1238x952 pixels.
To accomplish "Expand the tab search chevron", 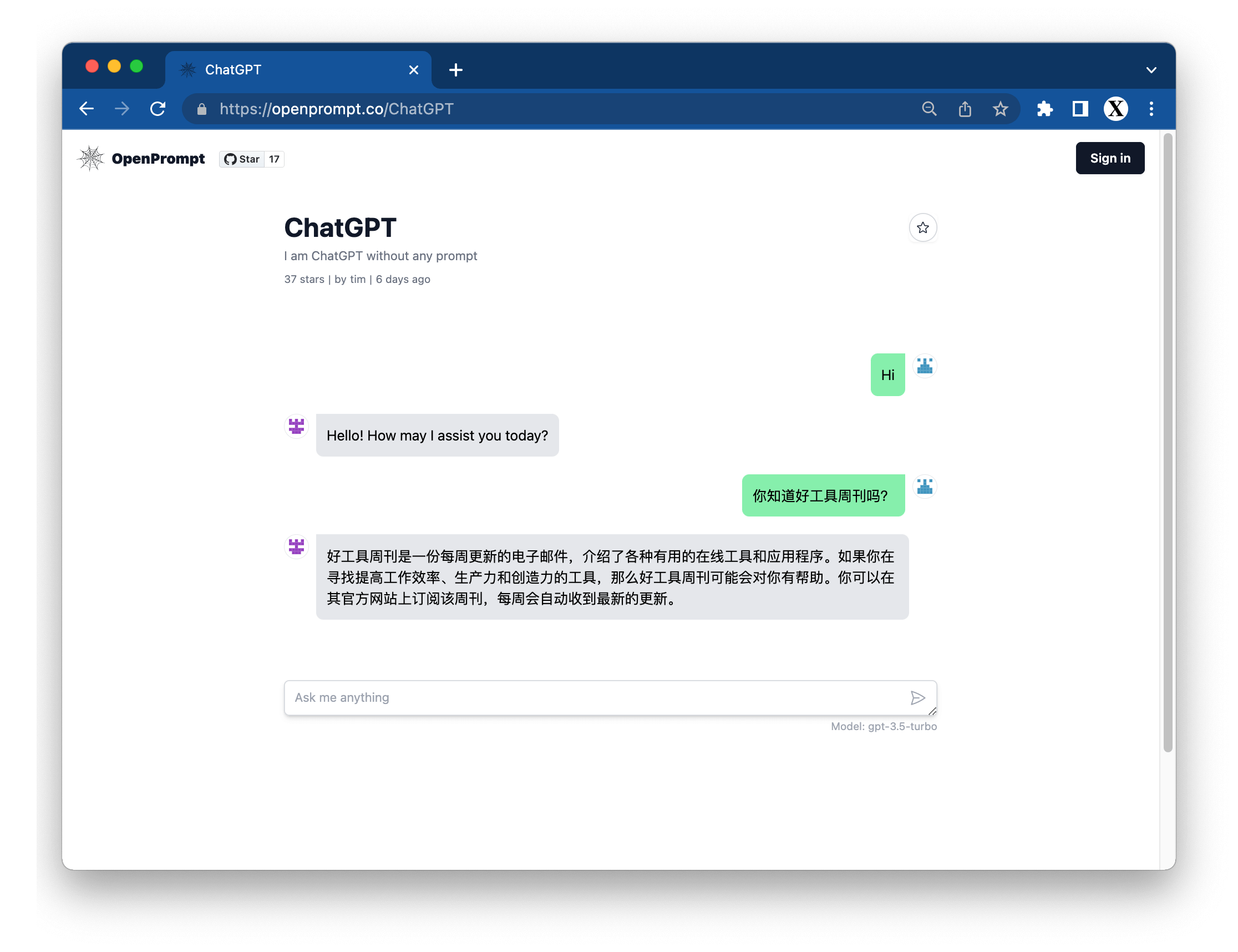I will pos(1151,70).
